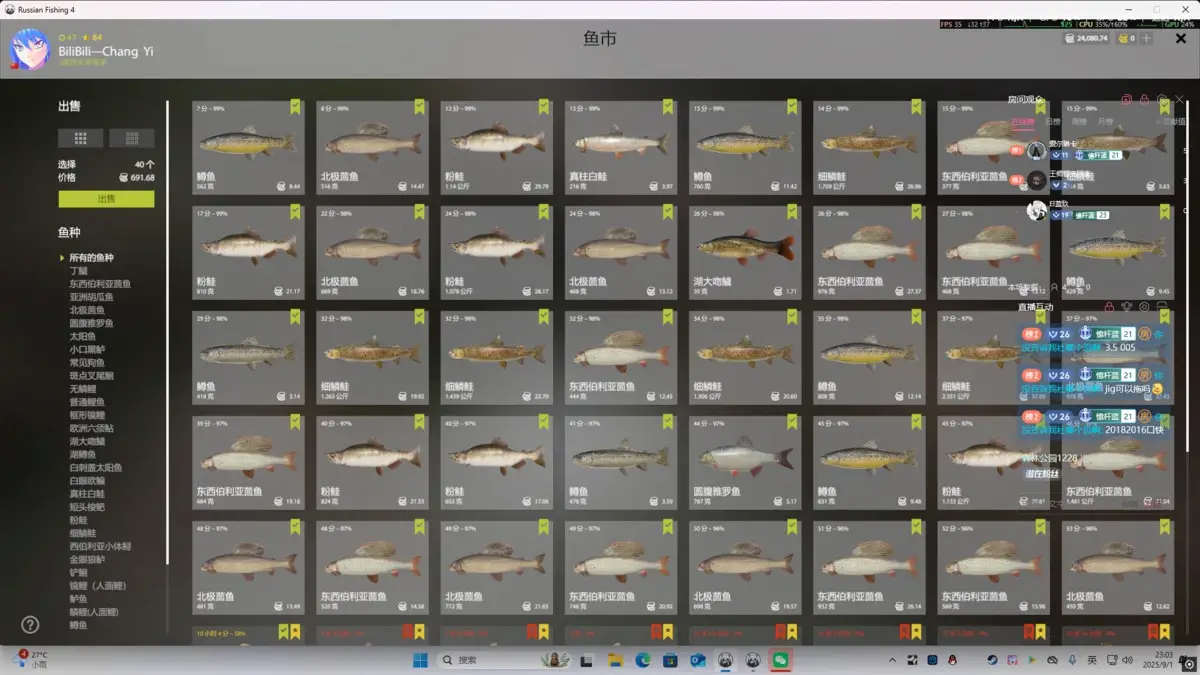
Task: Select 无鳞鲤 in the species list
Action: pos(84,389)
